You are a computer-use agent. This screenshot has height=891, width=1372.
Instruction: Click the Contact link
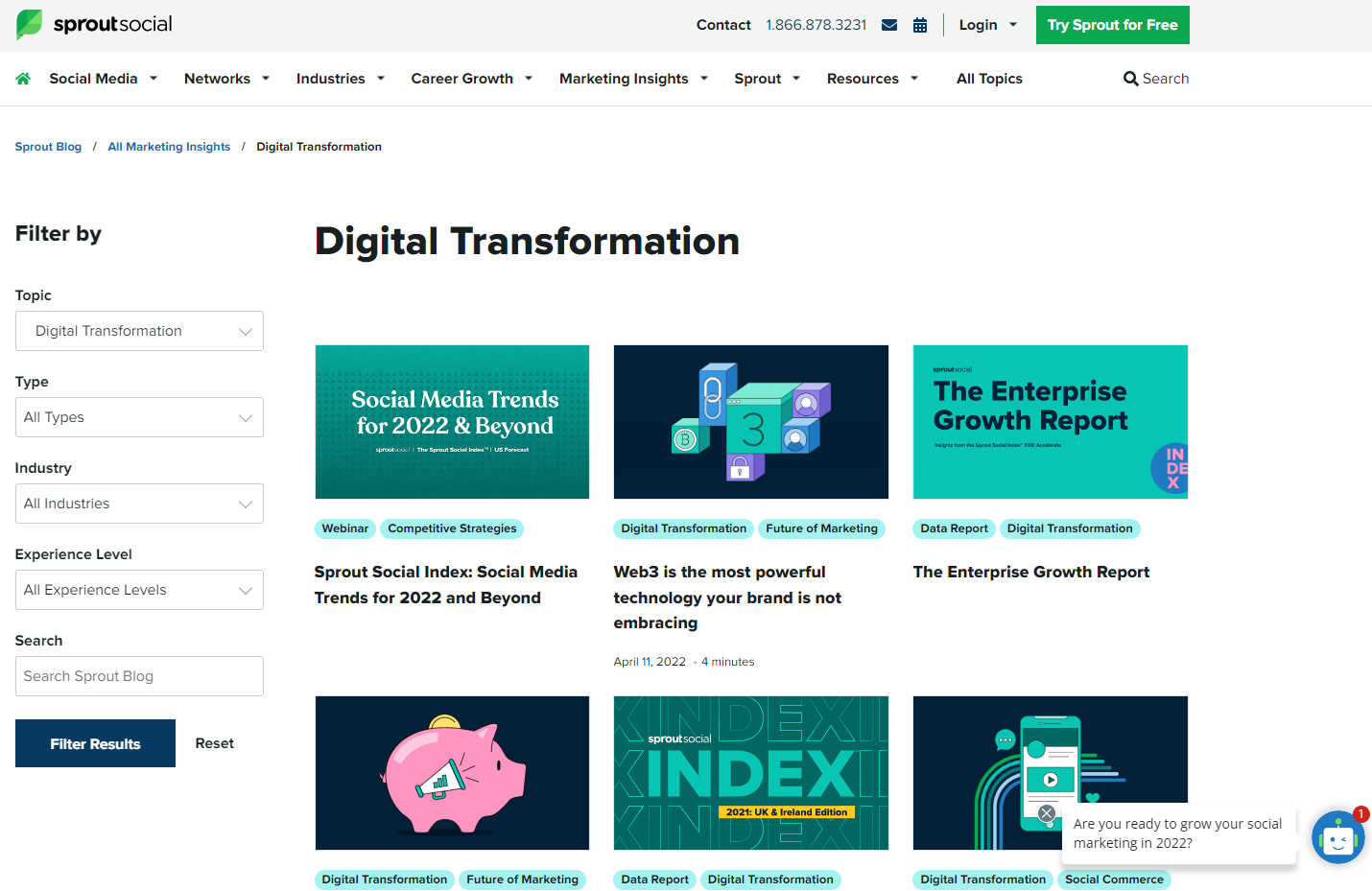[x=723, y=25]
